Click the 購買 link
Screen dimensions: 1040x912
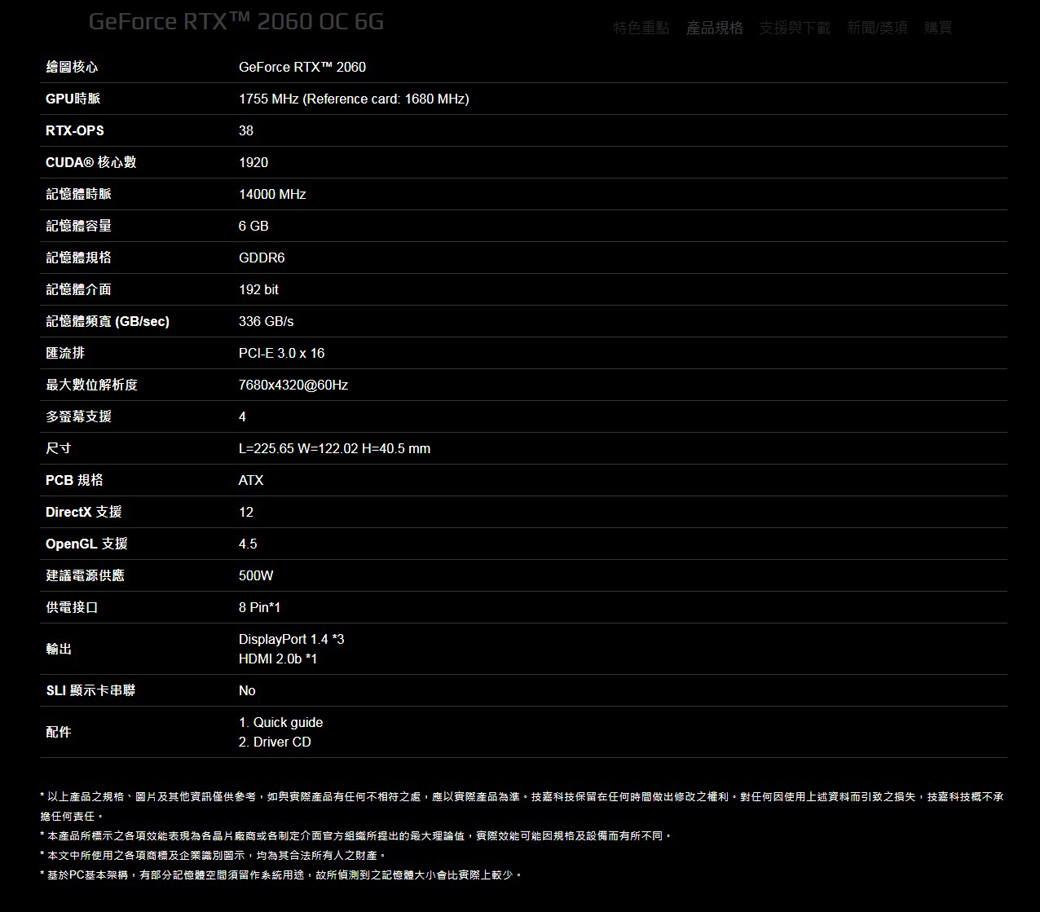(x=937, y=28)
